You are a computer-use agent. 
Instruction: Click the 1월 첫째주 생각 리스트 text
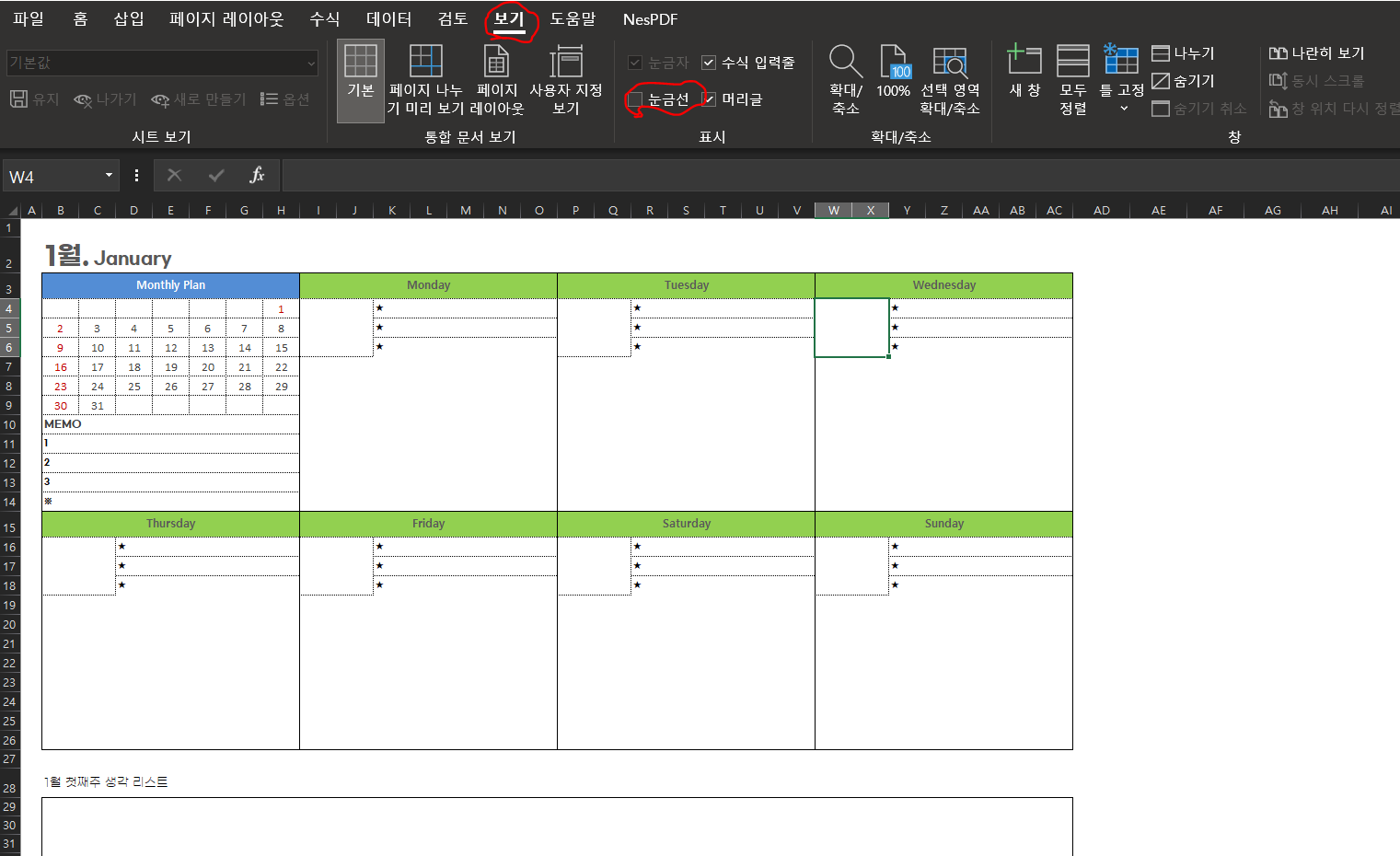[x=106, y=781]
